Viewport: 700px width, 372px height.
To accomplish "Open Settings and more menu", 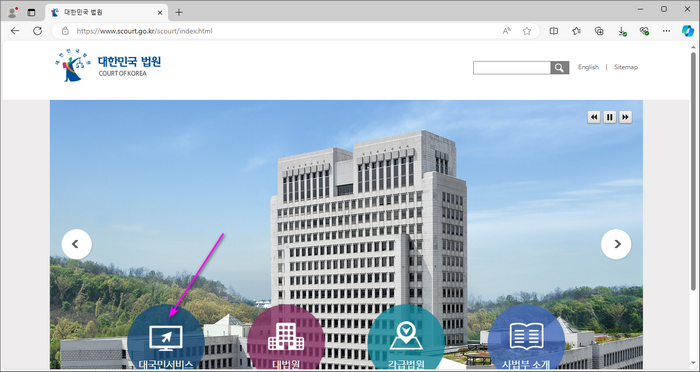I will pos(667,31).
